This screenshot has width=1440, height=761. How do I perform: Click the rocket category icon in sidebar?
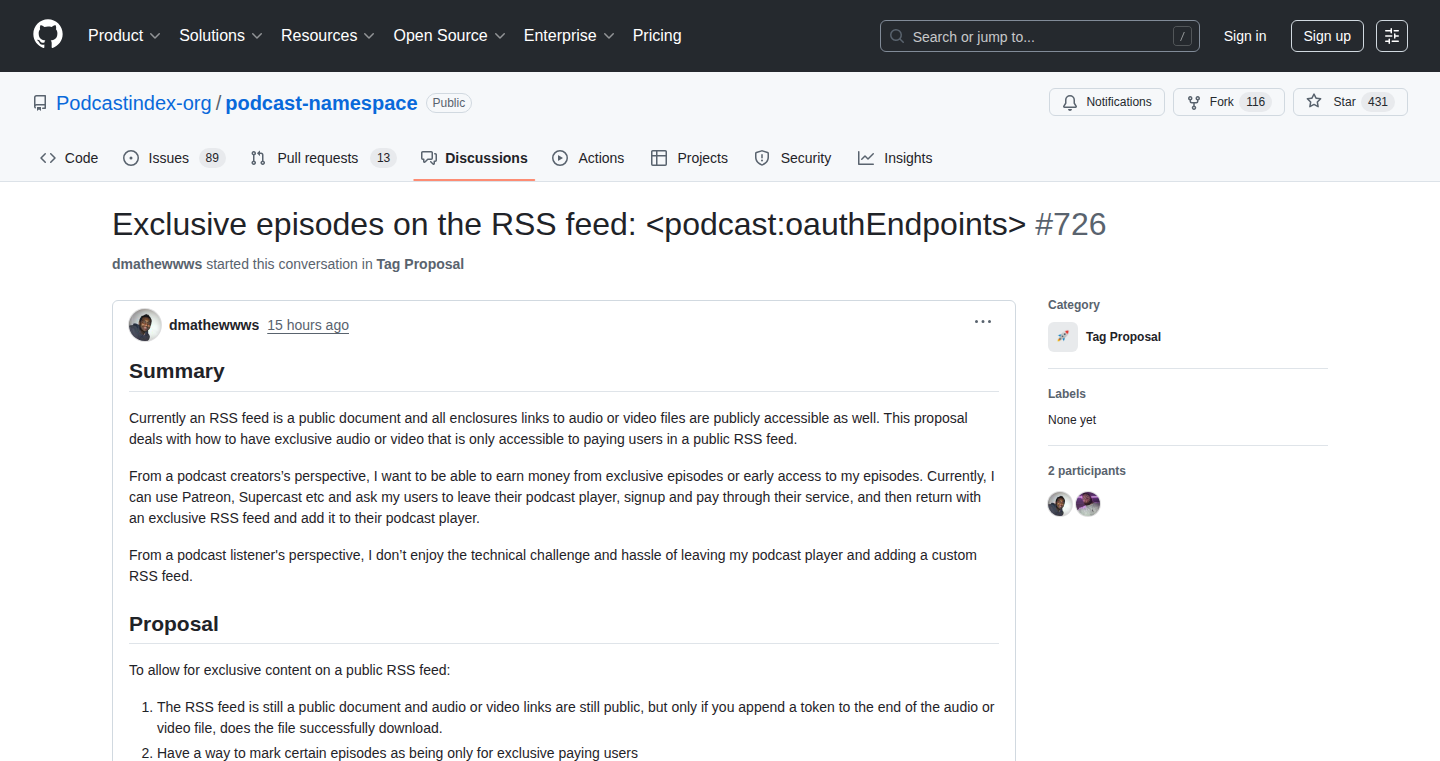[x=1063, y=337]
